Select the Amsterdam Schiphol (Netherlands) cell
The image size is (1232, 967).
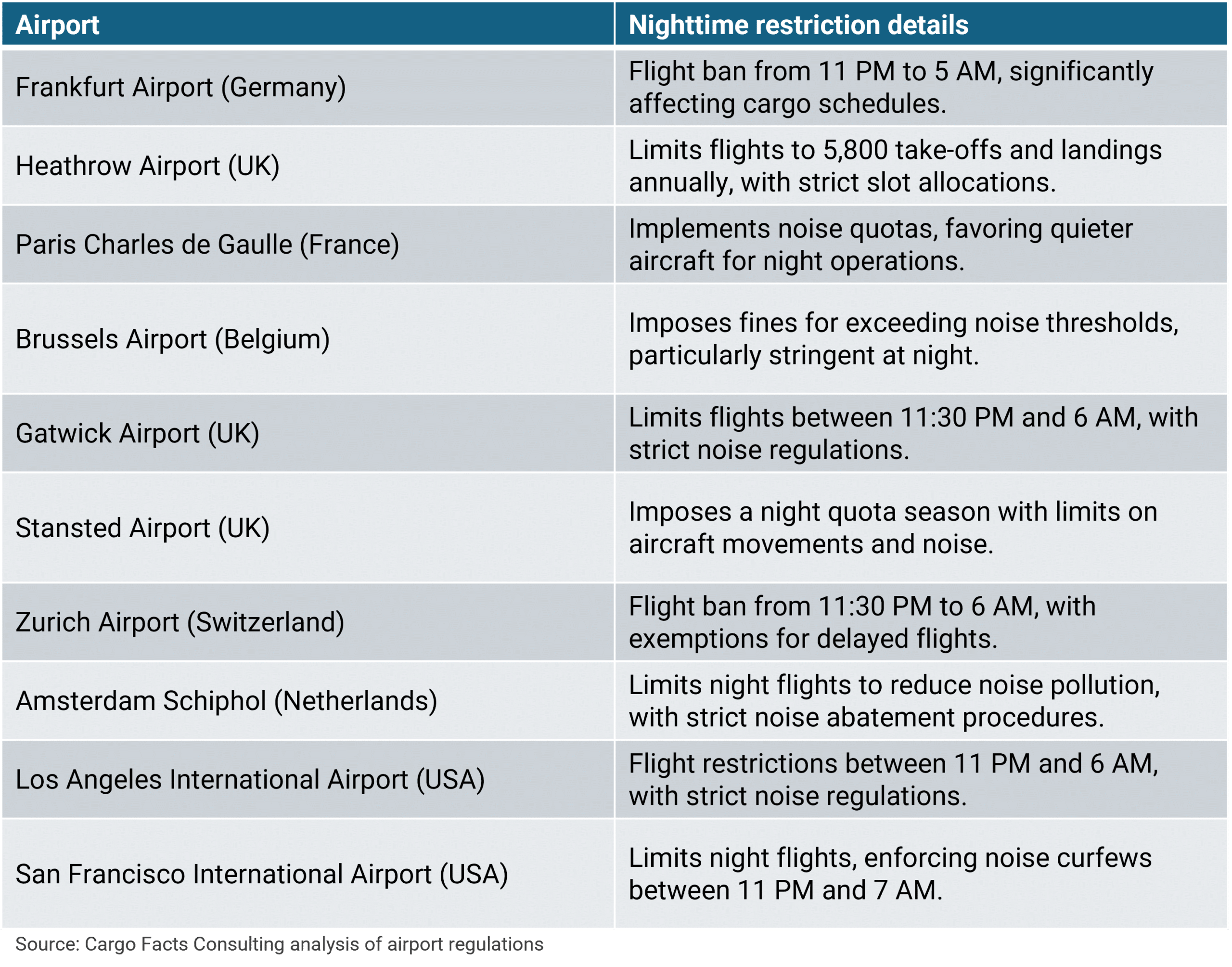[x=308, y=701]
